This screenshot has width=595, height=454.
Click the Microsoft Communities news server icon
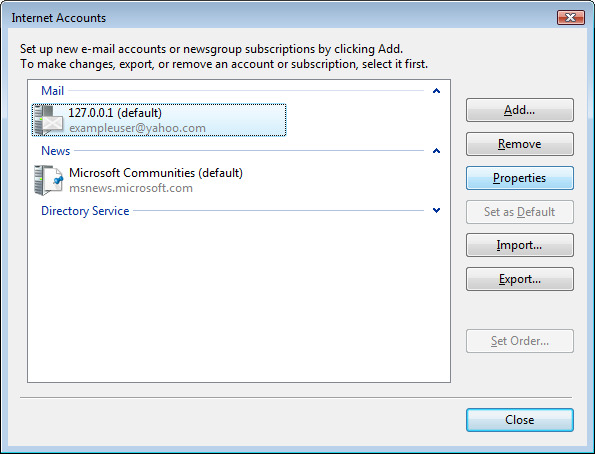[x=48, y=180]
